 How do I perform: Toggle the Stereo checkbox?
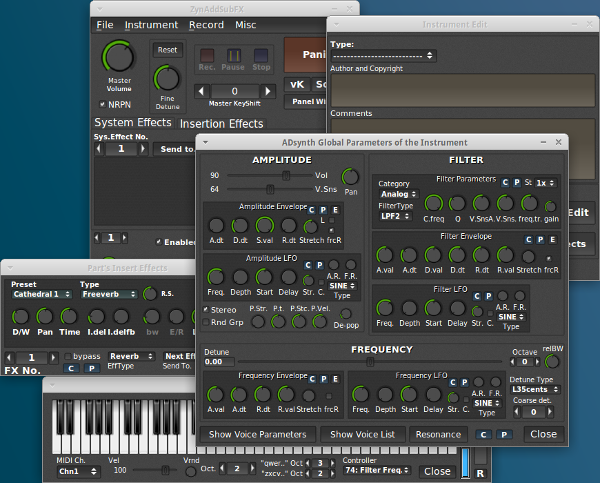point(206,309)
